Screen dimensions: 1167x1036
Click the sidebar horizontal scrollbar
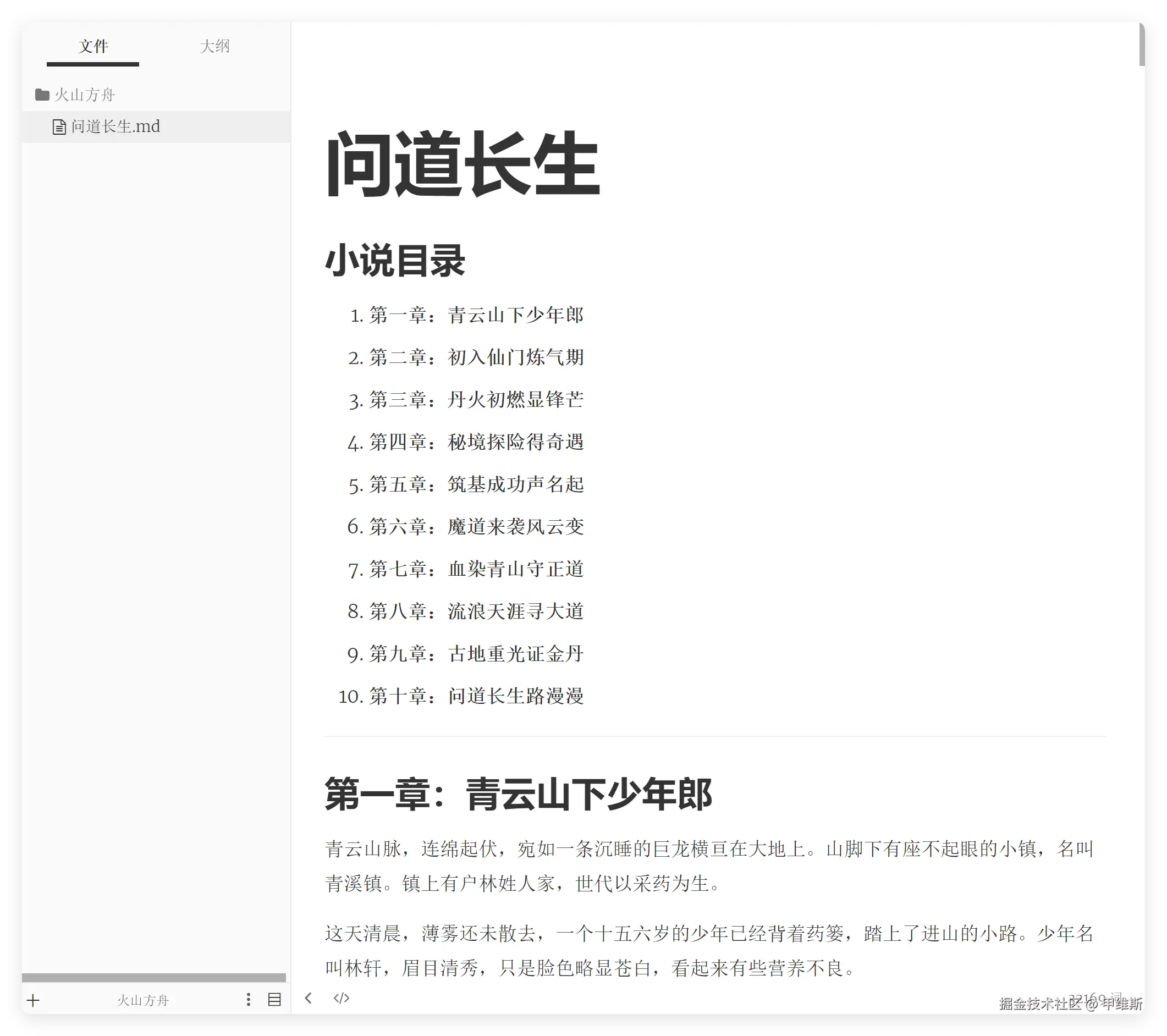153,977
